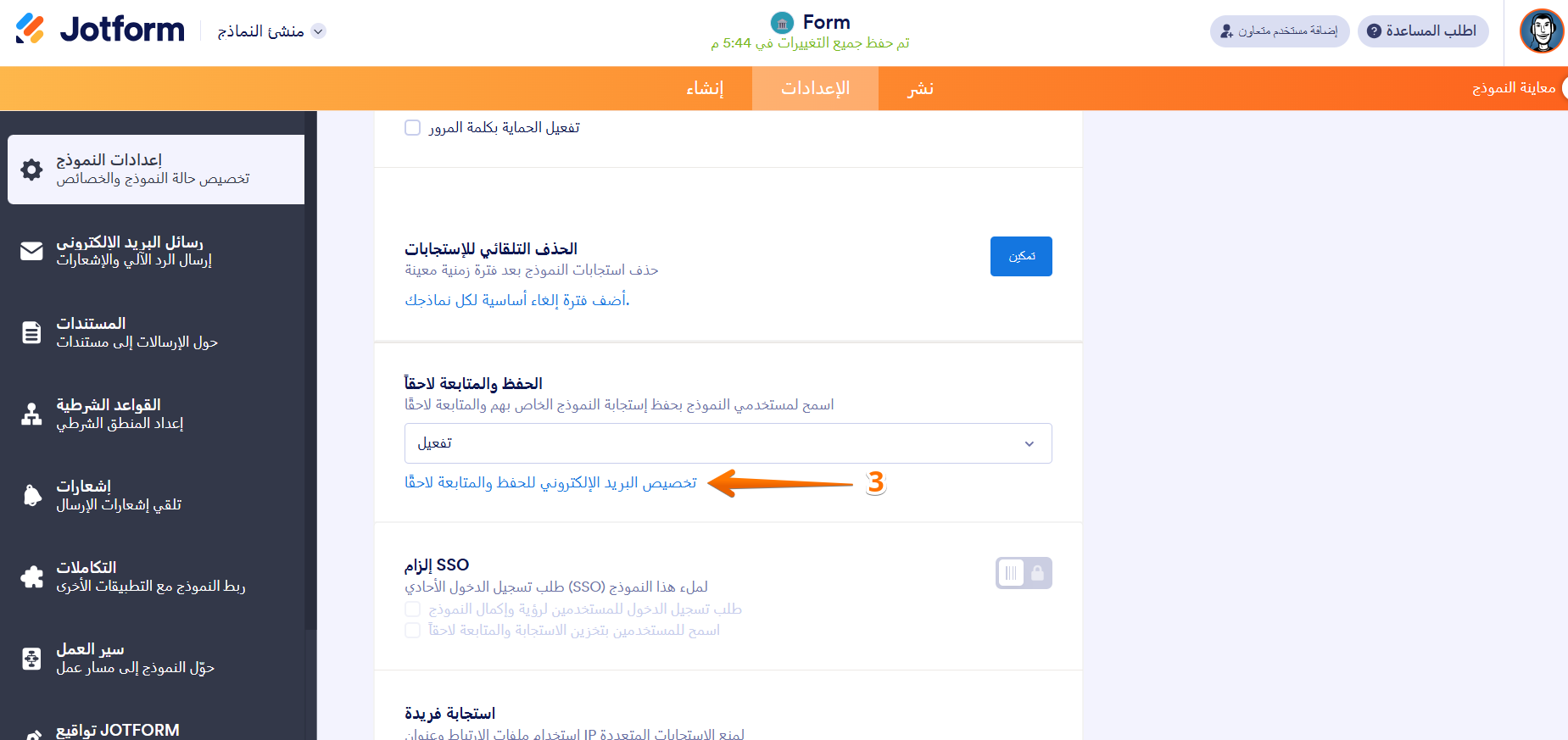
Task: Switch to the الإعدادات tab
Action: (815, 88)
